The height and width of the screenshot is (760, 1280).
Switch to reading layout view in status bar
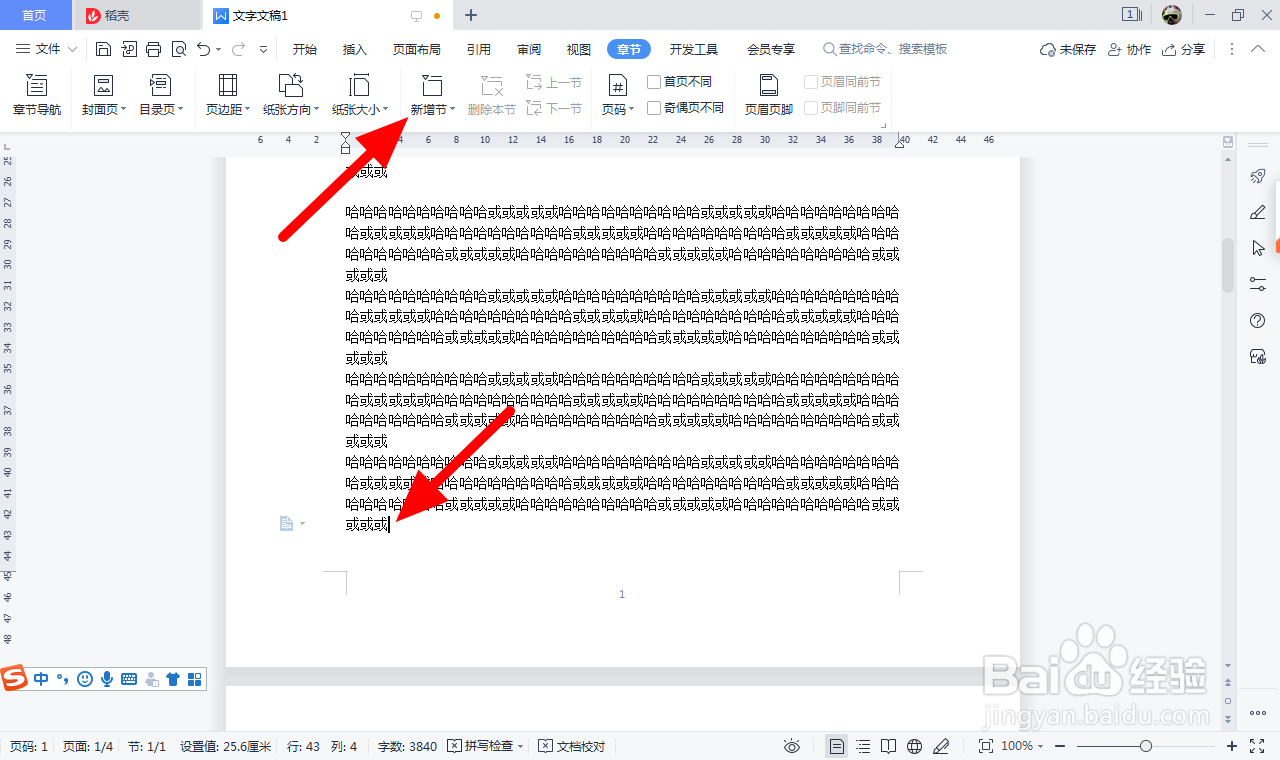tap(889, 746)
